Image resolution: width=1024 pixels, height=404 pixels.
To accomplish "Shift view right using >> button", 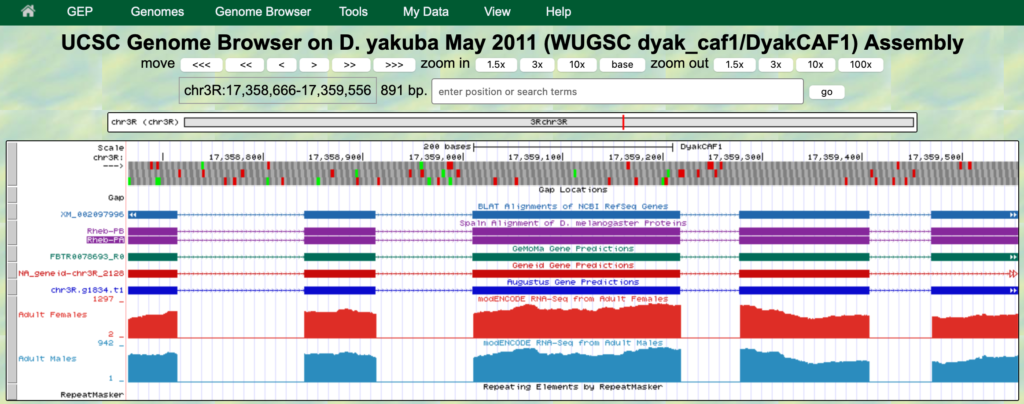I will coord(350,65).
